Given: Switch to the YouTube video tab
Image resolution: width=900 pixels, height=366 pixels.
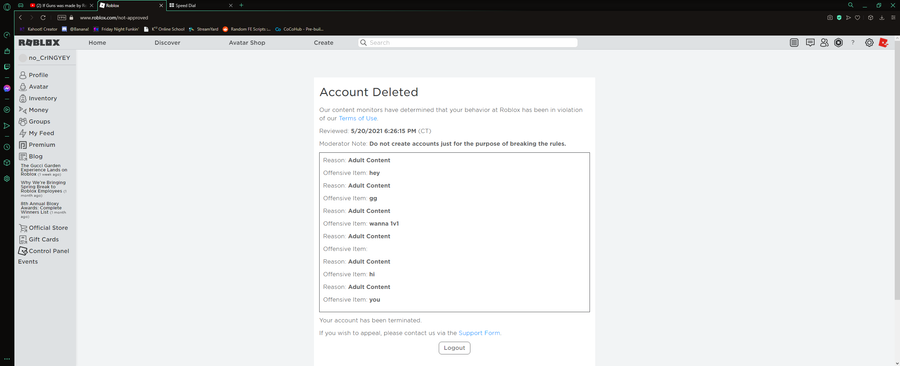Looking at the screenshot, I should pos(61,5).
